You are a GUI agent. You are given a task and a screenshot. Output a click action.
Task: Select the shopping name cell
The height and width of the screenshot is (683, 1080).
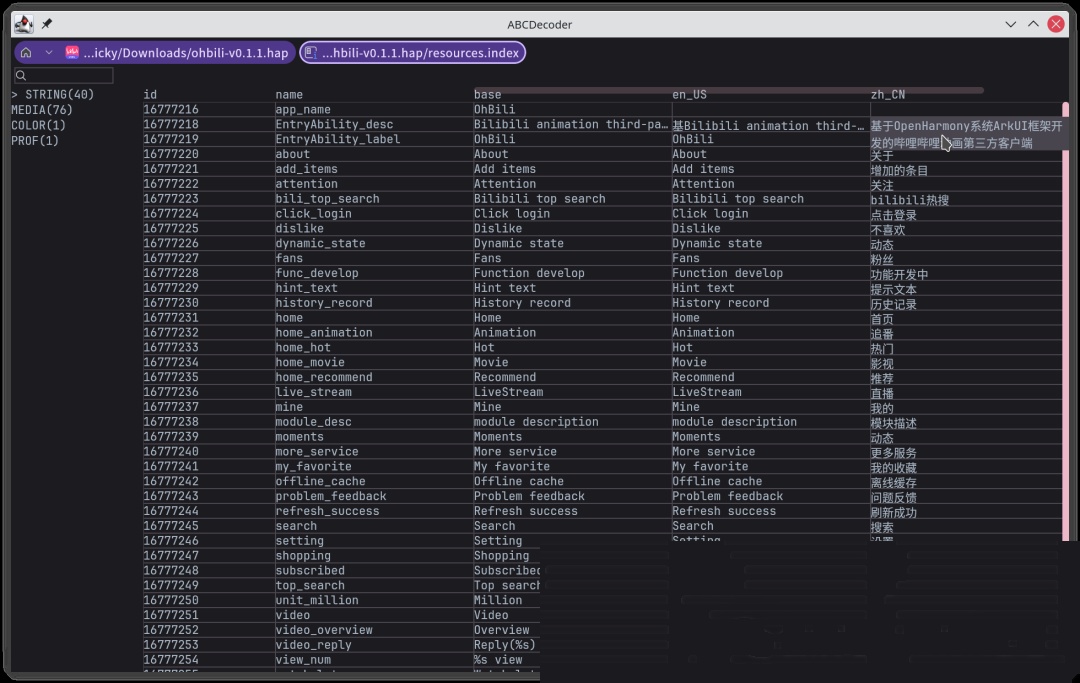(303, 556)
